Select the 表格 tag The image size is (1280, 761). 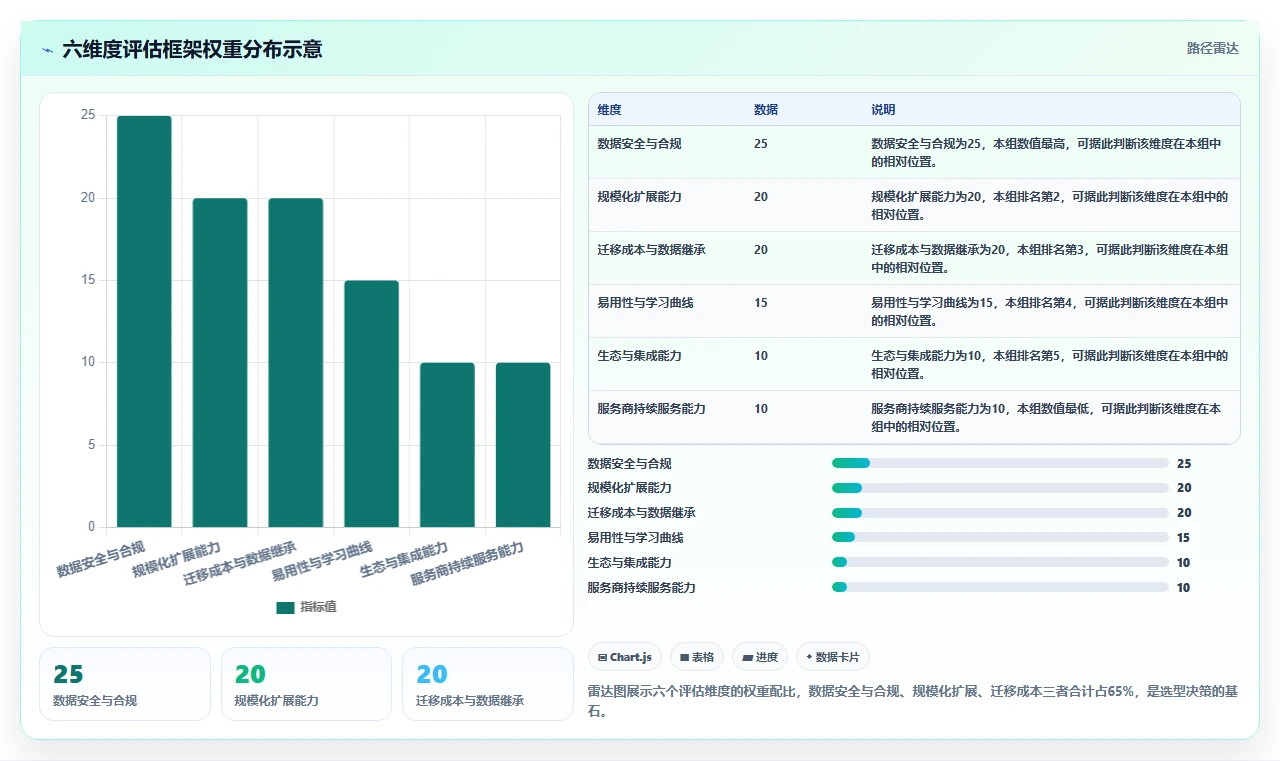point(697,657)
